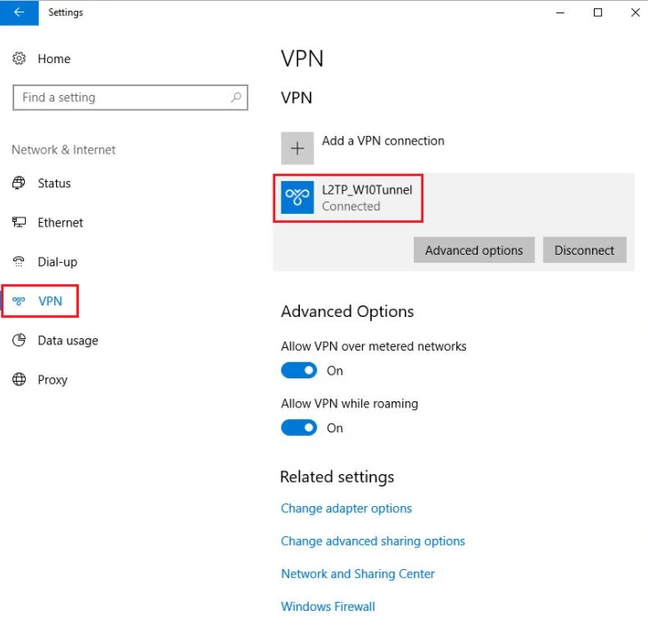Open Network and Sharing Center link

tap(358, 574)
